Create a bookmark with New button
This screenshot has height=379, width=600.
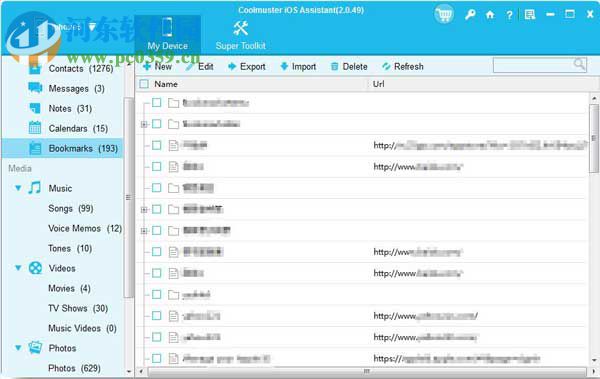tap(157, 67)
